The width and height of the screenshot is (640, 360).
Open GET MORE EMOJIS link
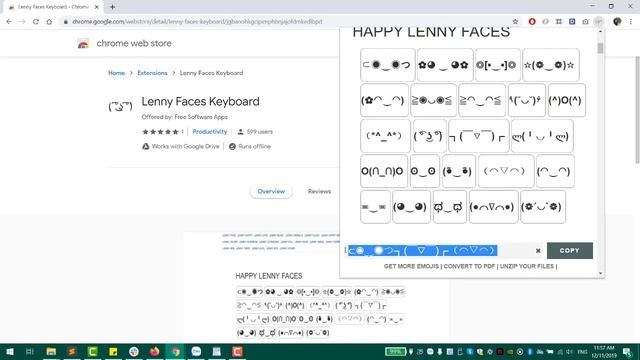pos(411,266)
